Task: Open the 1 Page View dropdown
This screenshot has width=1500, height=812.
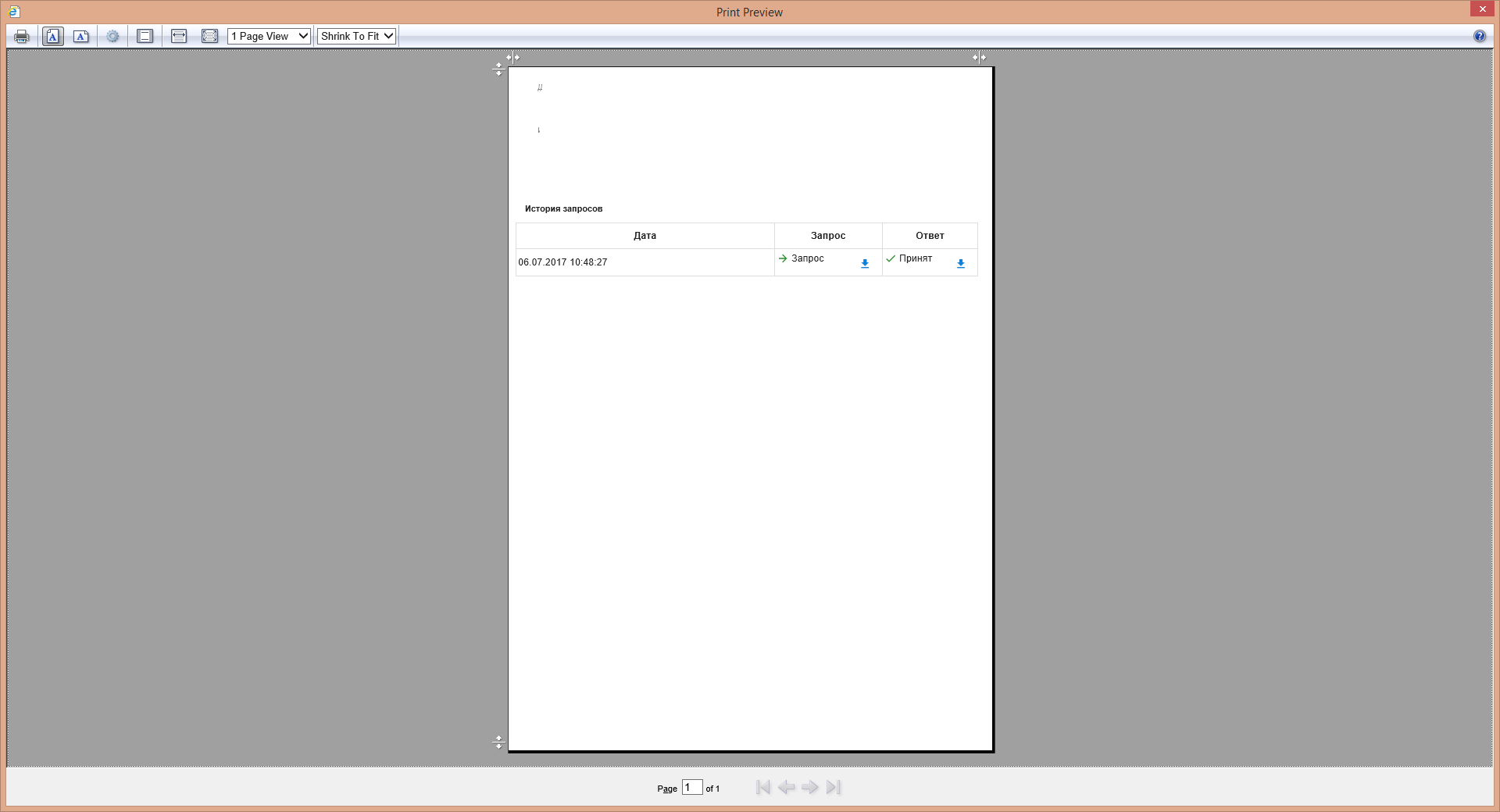Action: pos(270,36)
